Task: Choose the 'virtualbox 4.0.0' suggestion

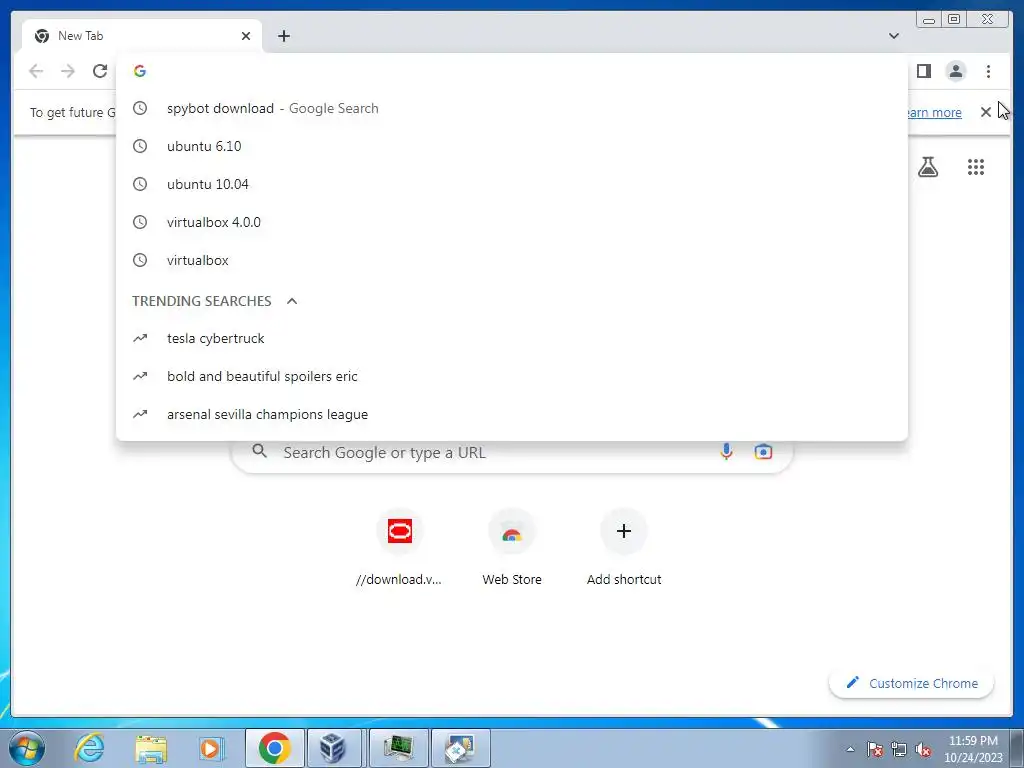Action: pyautogui.click(x=512, y=222)
